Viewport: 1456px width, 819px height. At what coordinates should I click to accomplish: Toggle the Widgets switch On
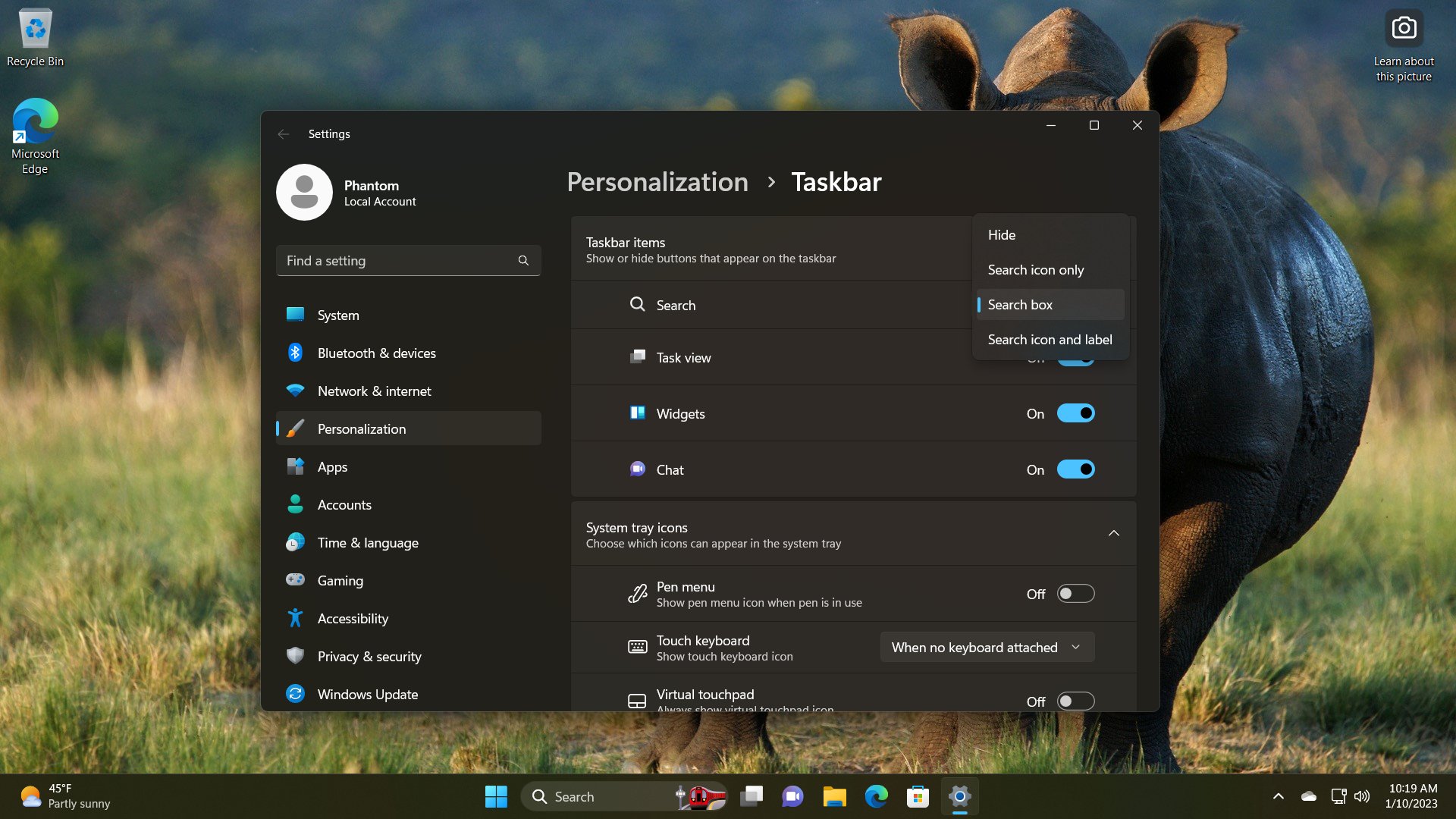click(x=1077, y=413)
